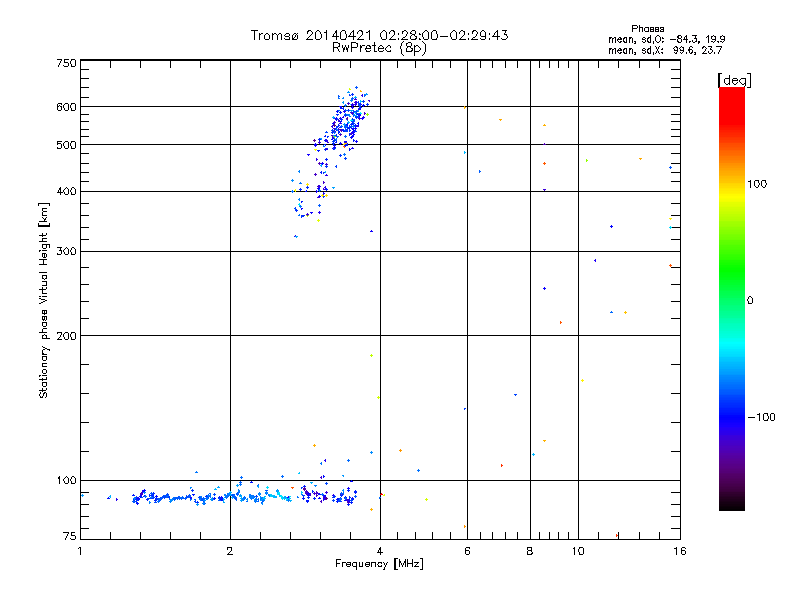Viewport: 800px width, 600px height.
Task: Click the red top of the colorbar
Action: (732, 102)
